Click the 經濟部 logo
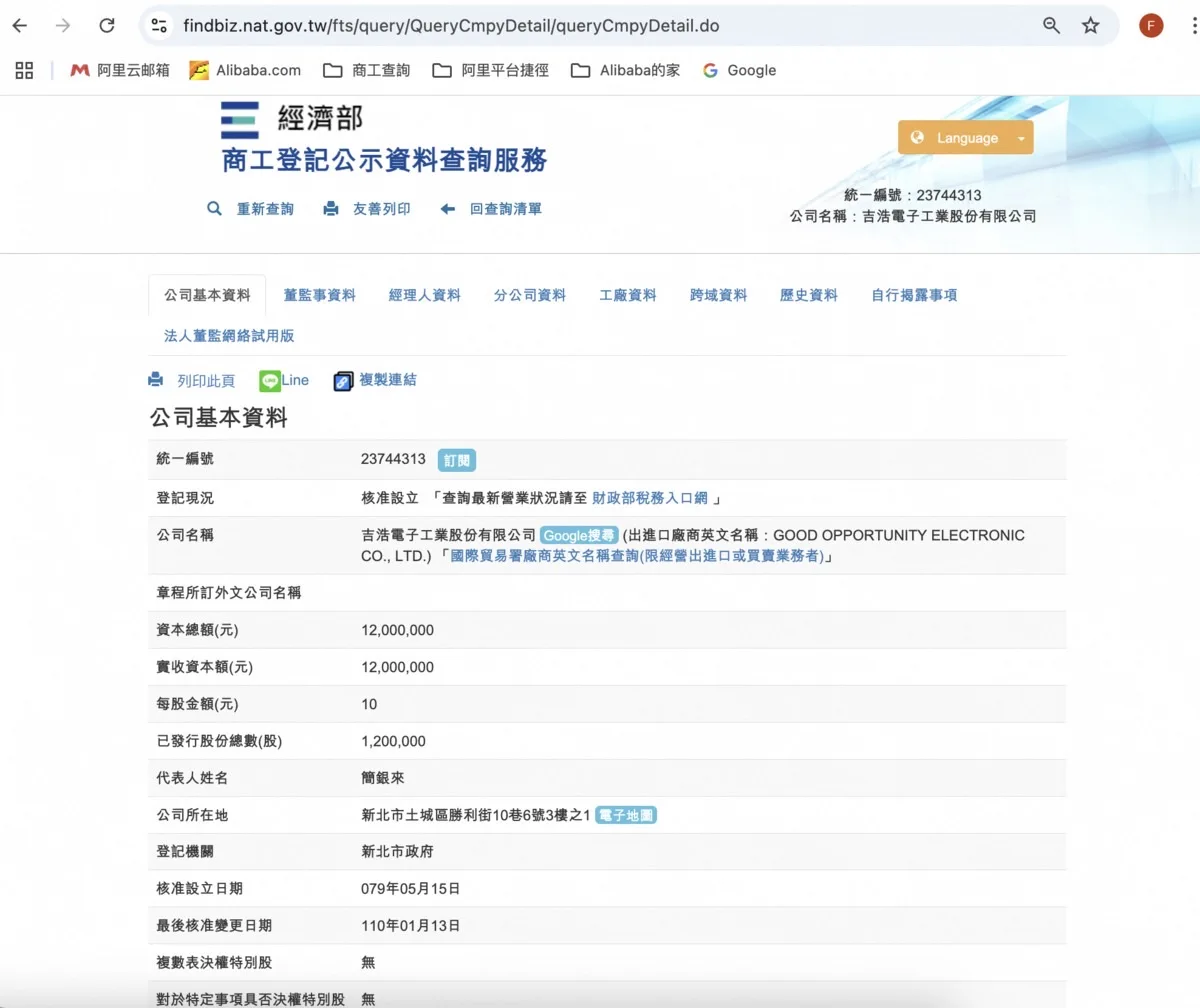 292,120
